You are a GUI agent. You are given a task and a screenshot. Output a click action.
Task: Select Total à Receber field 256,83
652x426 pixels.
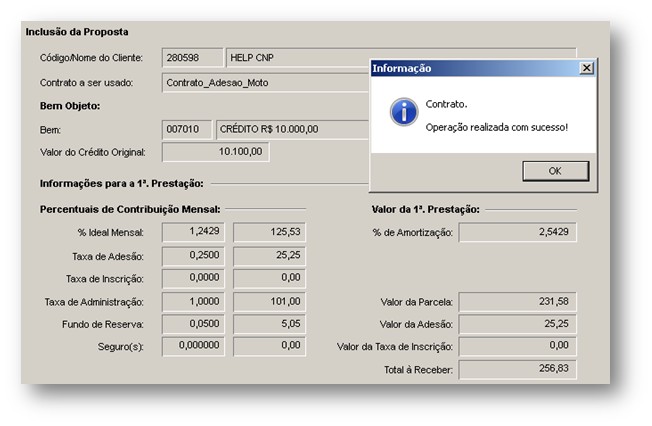518,369
